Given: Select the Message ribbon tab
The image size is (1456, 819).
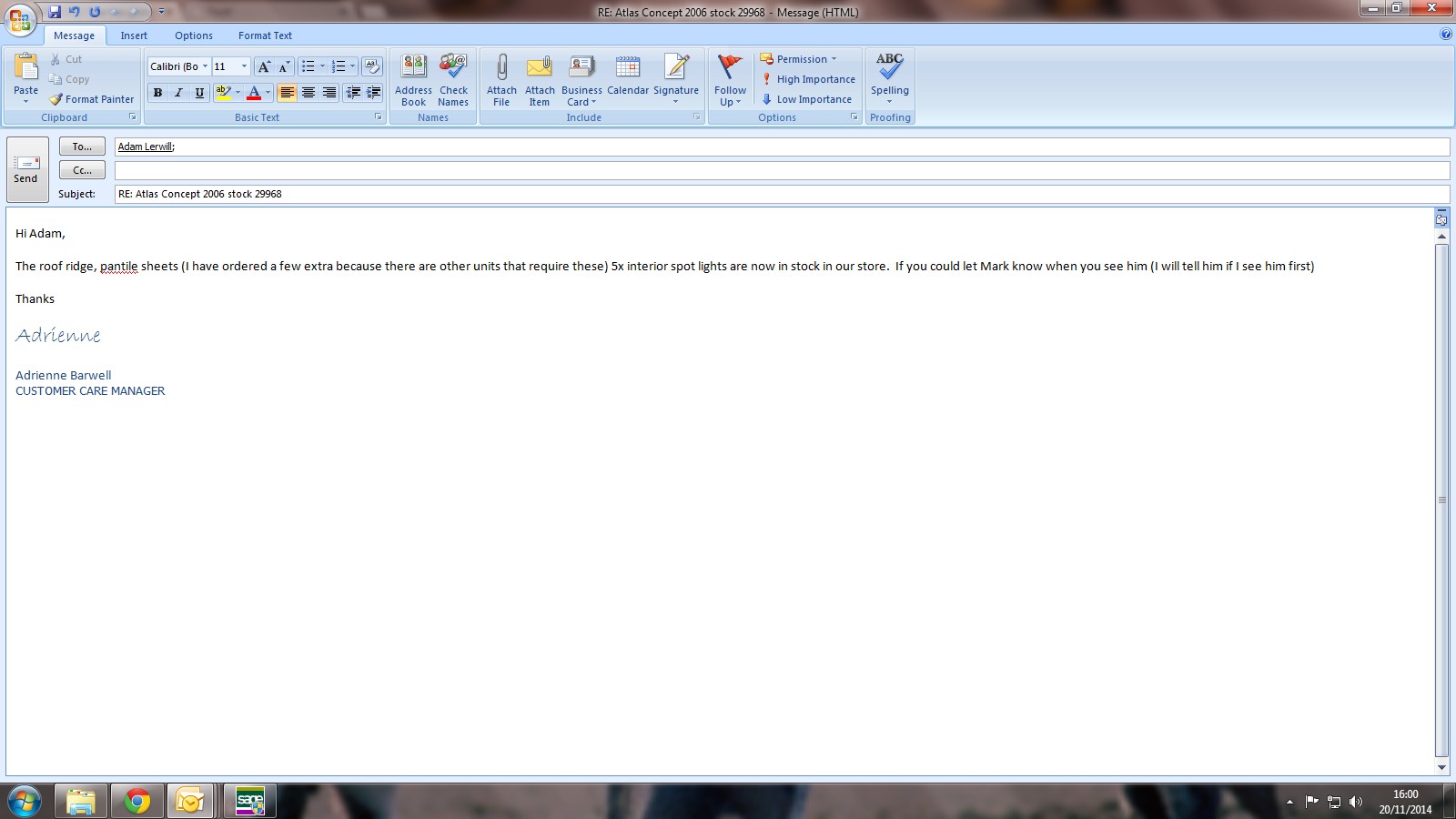Looking at the screenshot, I should [75, 35].
